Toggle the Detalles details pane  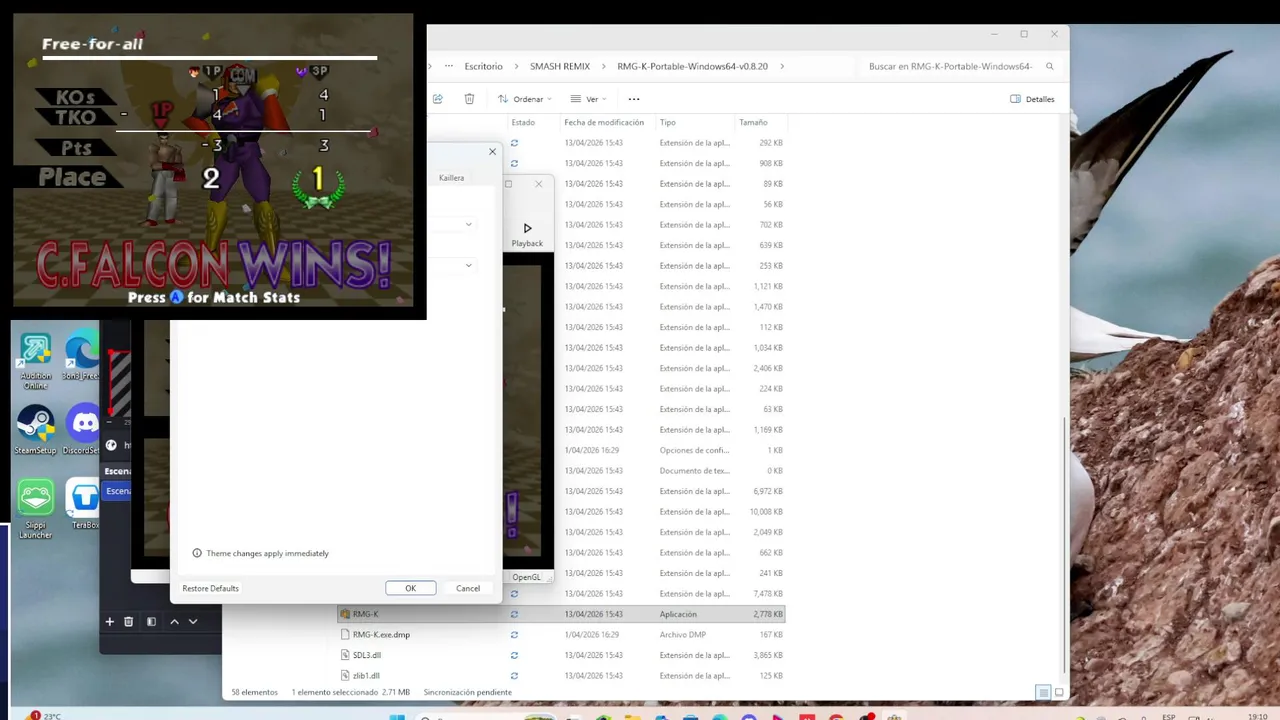[x=1032, y=99]
